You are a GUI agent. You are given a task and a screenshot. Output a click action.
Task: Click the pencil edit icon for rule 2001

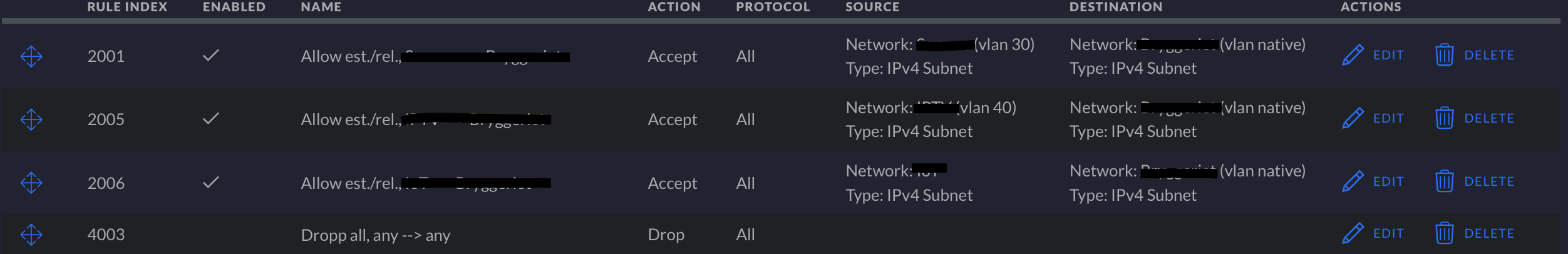click(x=1353, y=55)
